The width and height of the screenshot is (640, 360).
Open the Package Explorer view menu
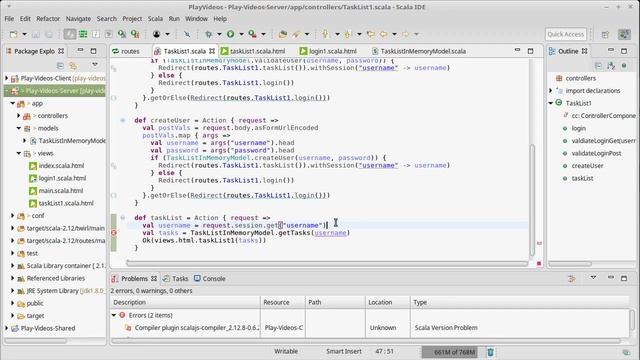[95, 65]
